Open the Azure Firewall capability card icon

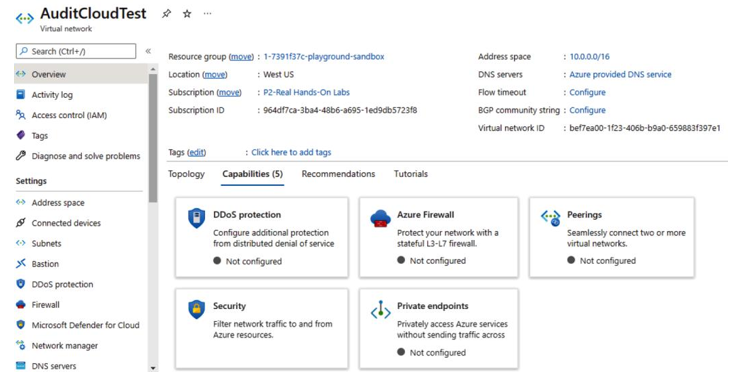click(x=380, y=218)
